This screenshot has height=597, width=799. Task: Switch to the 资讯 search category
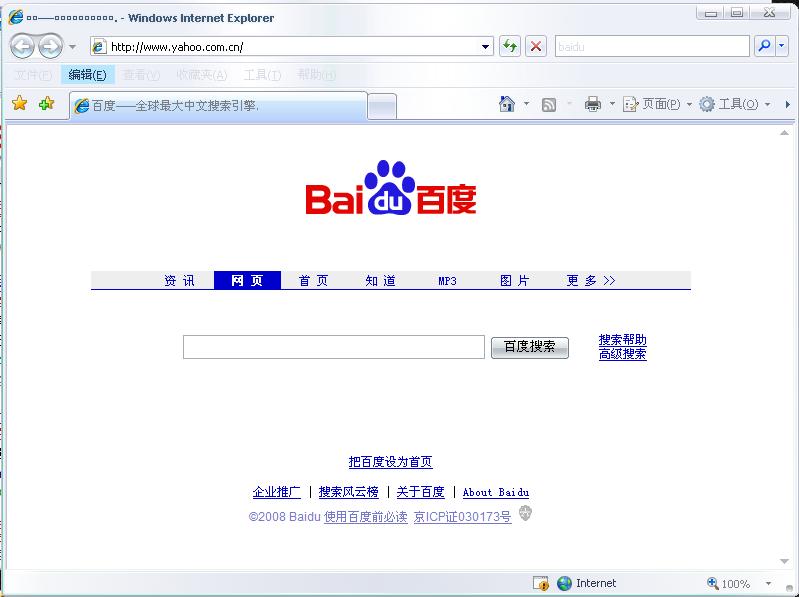click(x=179, y=281)
